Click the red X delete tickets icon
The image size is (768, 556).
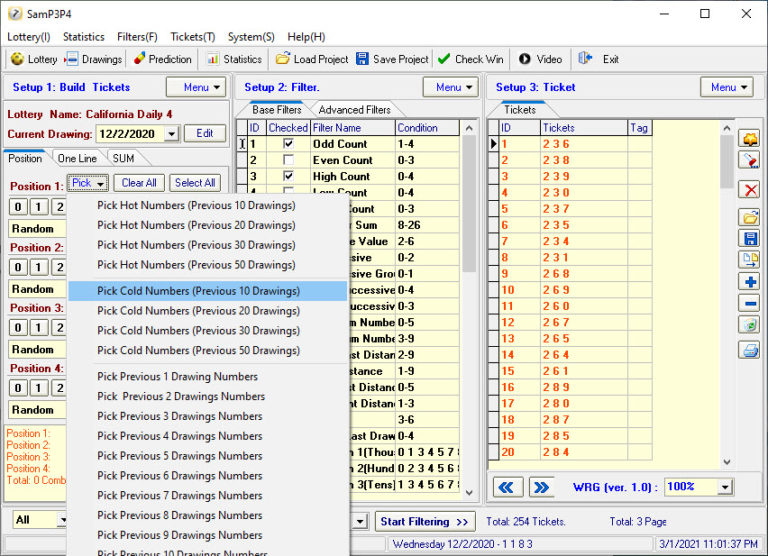tap(749, 190)
